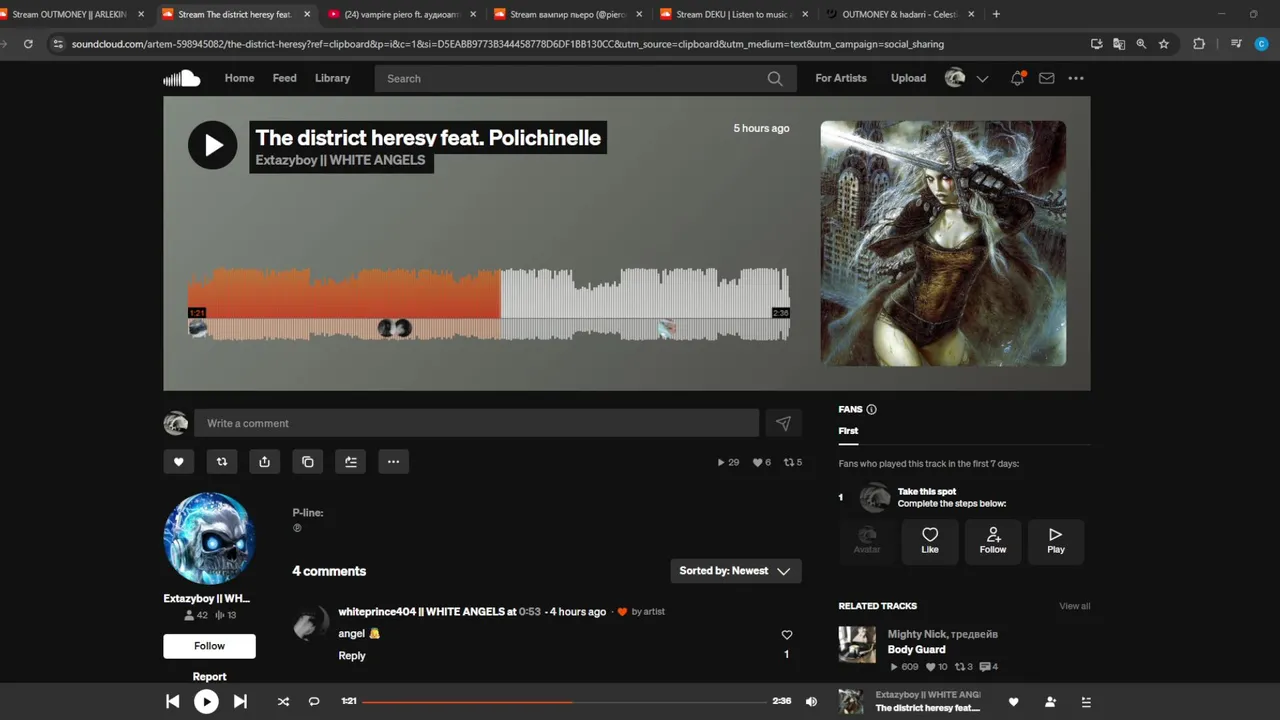Open Extazyboy's skull avatar
The image size is (1280, 720).
(209, 538)
